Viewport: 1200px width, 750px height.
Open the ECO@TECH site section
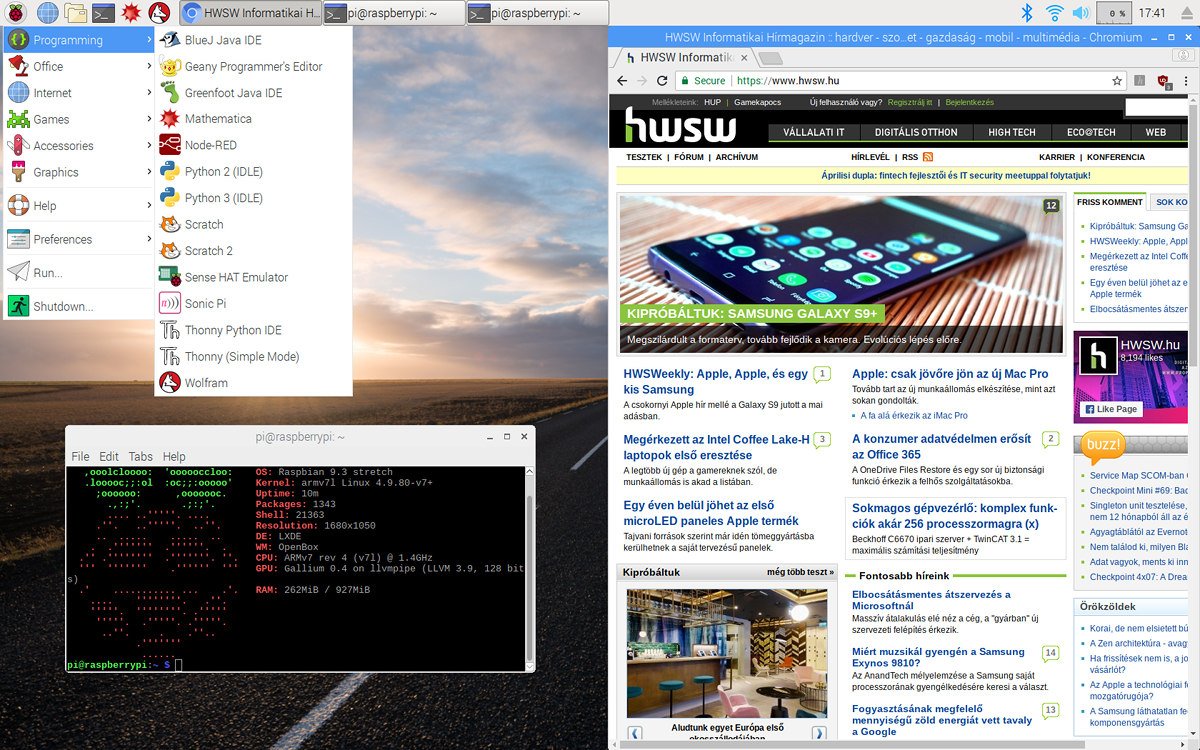pos(1091,132)
